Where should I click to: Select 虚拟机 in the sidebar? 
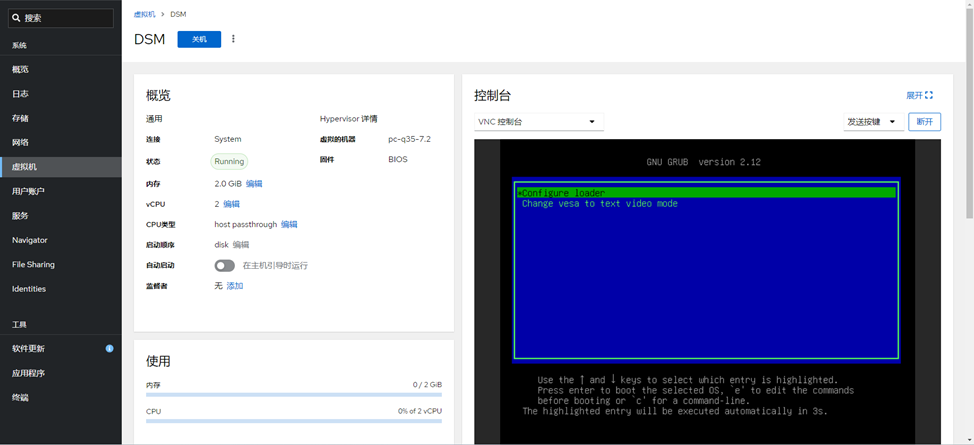coord(61,167)
